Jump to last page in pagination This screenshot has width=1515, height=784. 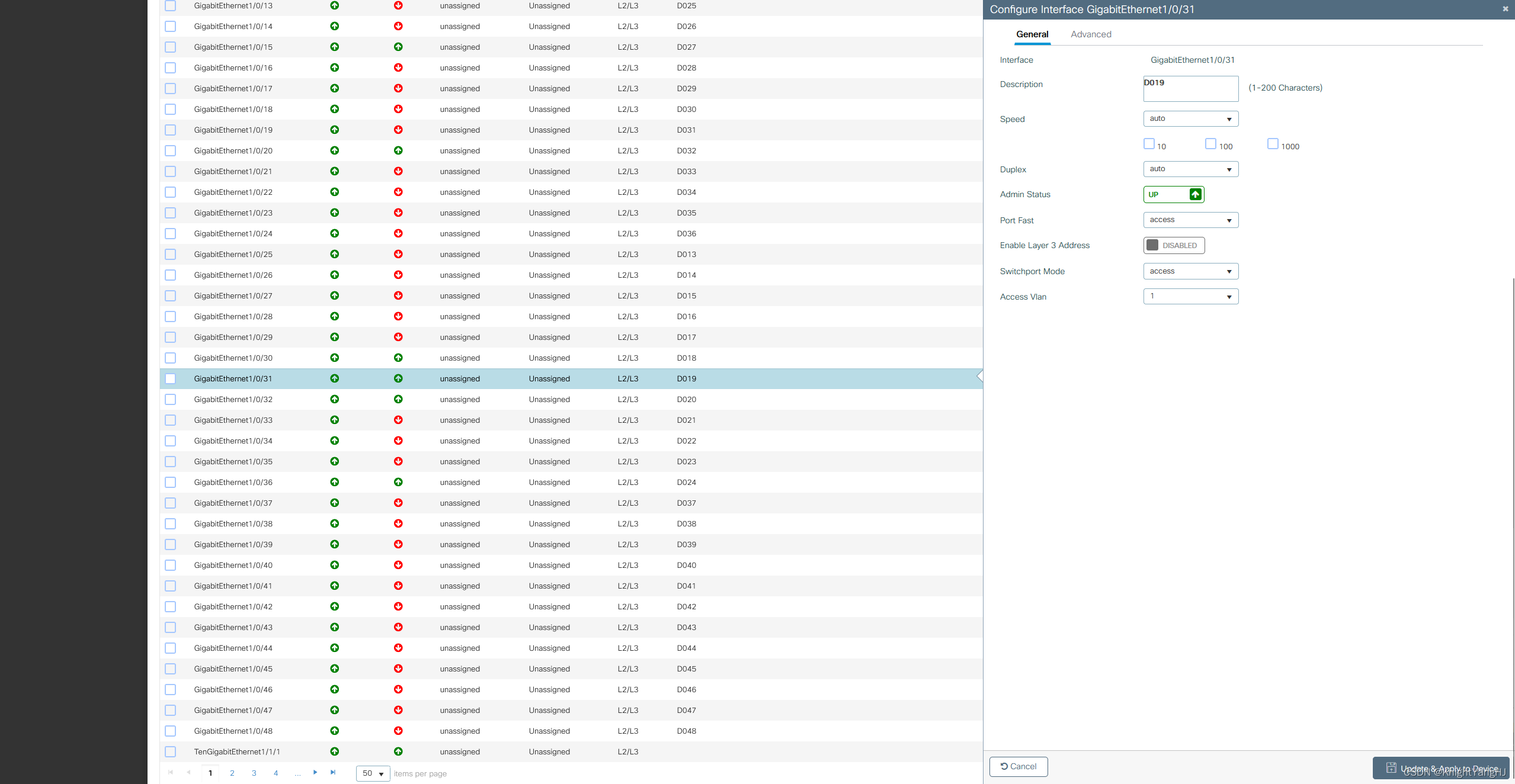click(333, 772)
